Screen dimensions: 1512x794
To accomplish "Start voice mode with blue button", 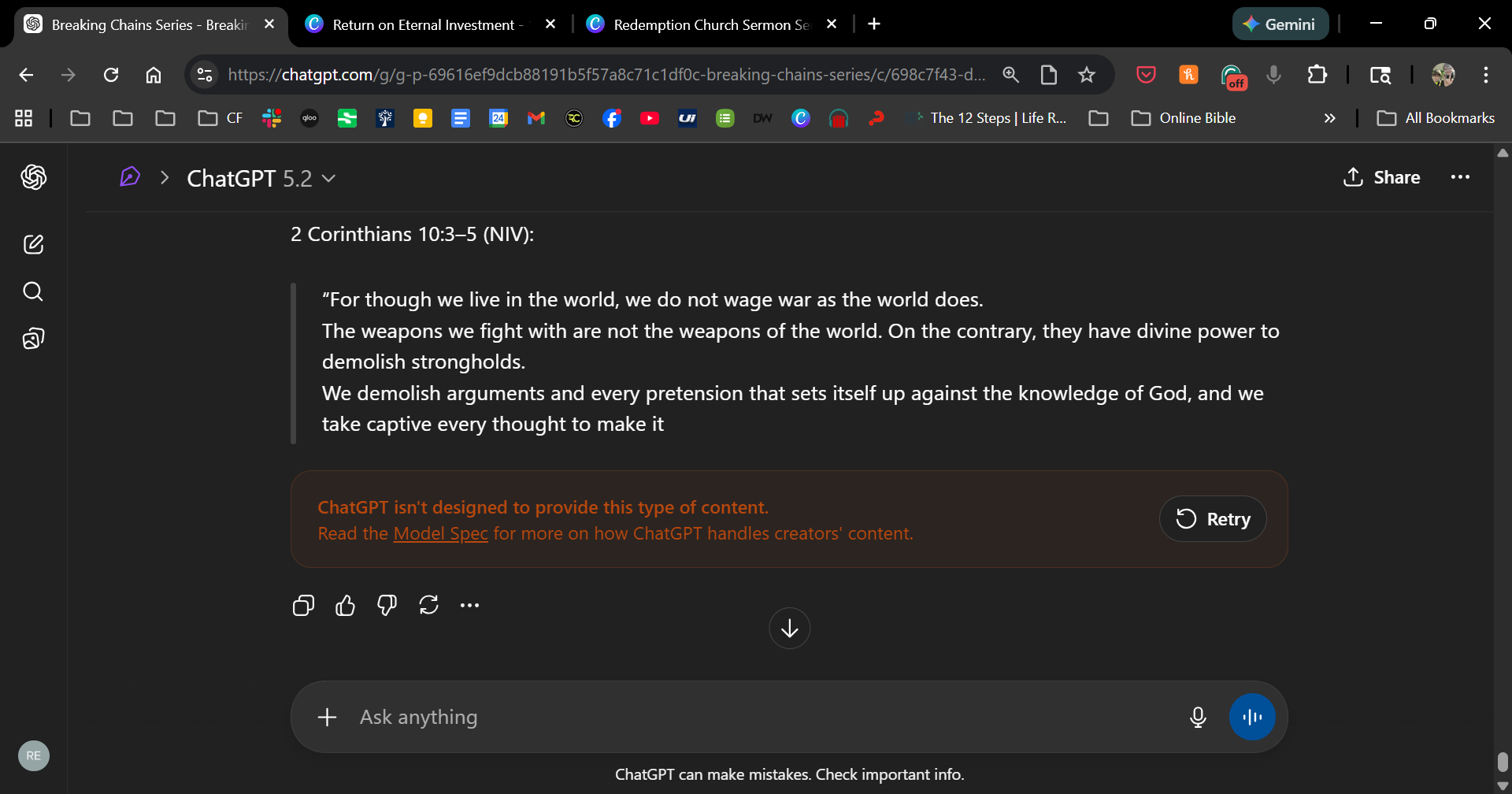I will (1252, 717).
